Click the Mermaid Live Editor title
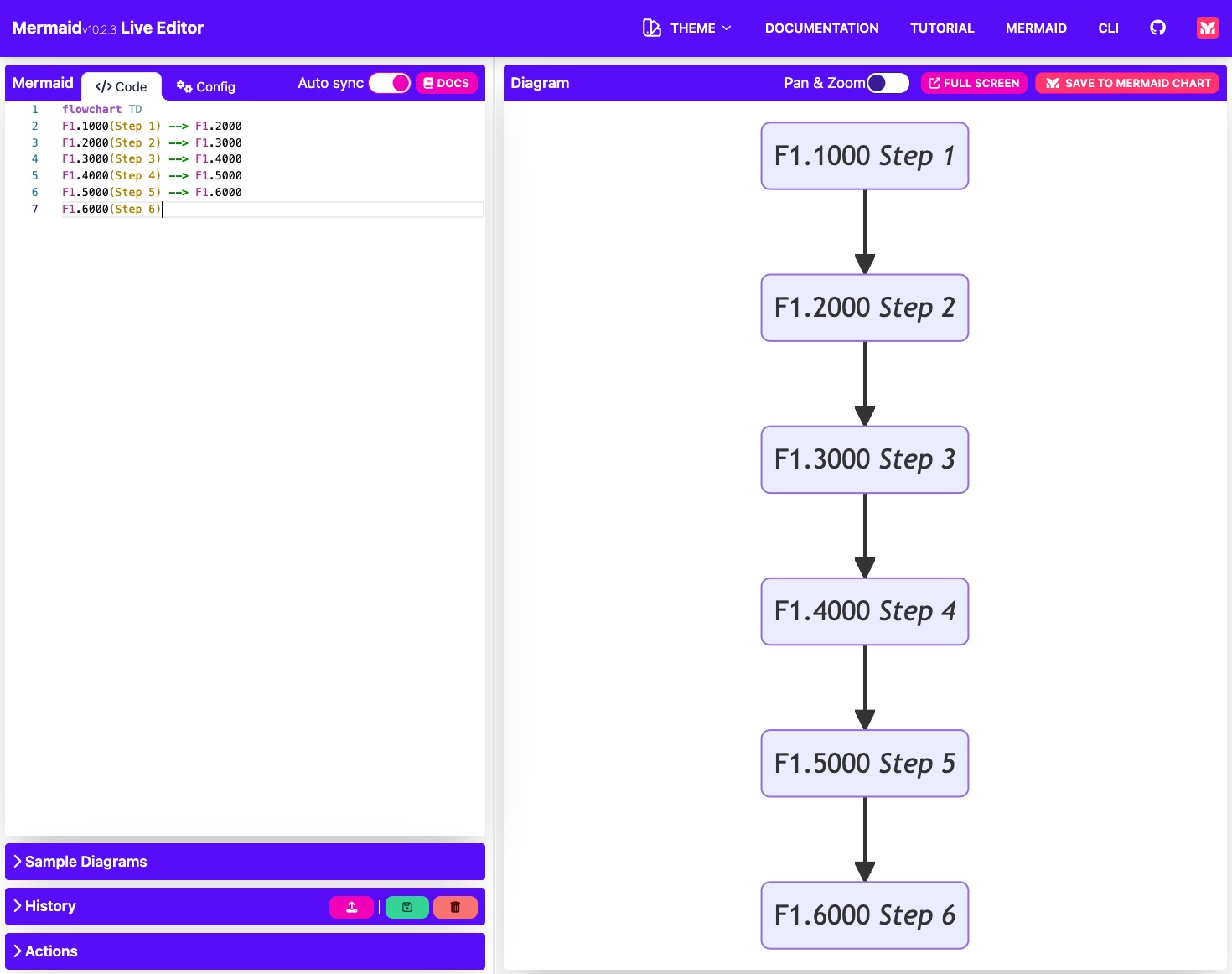Screen dimensions: 1232x974 tap(108, 28)
